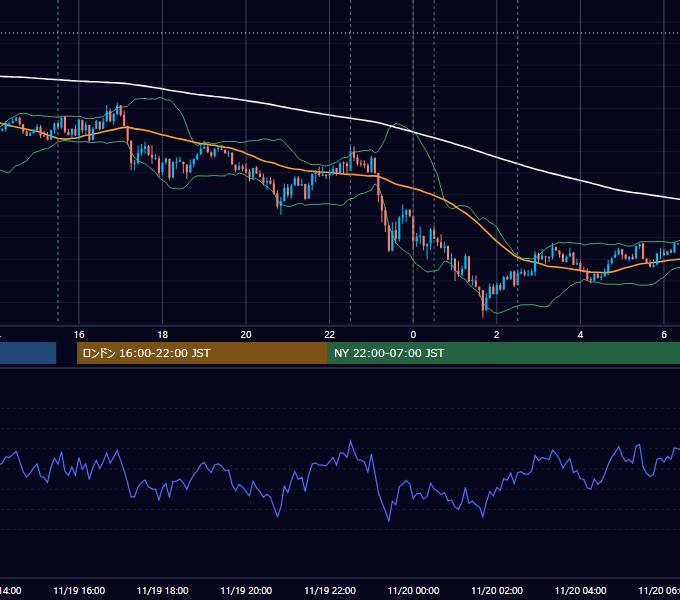This screenshot has height=600, width=680.
Task: Click the 11/20 00:00 time label
Action: [413, 590]
